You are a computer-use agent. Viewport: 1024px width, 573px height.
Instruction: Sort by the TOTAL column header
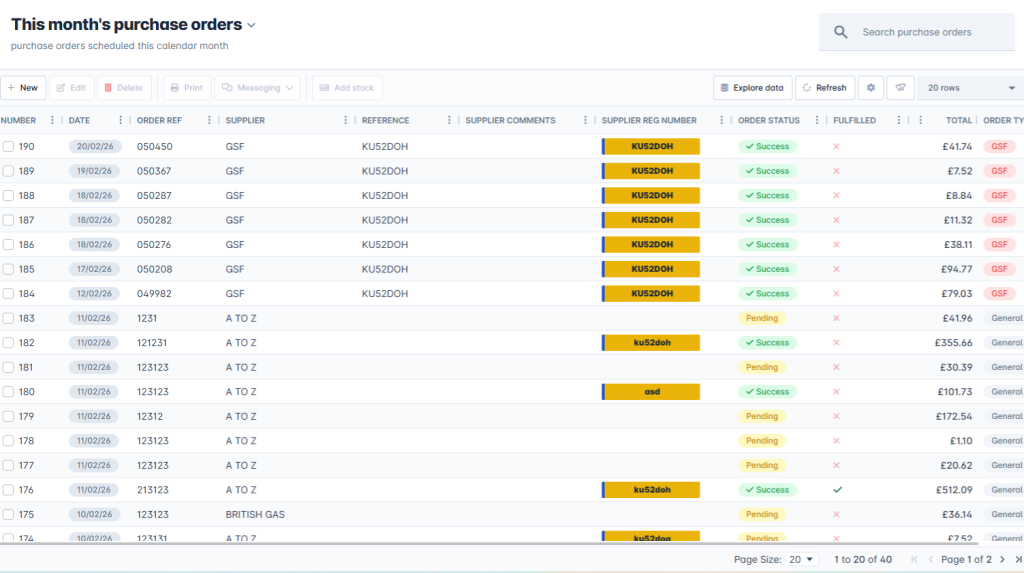click(x=959, y=120)
